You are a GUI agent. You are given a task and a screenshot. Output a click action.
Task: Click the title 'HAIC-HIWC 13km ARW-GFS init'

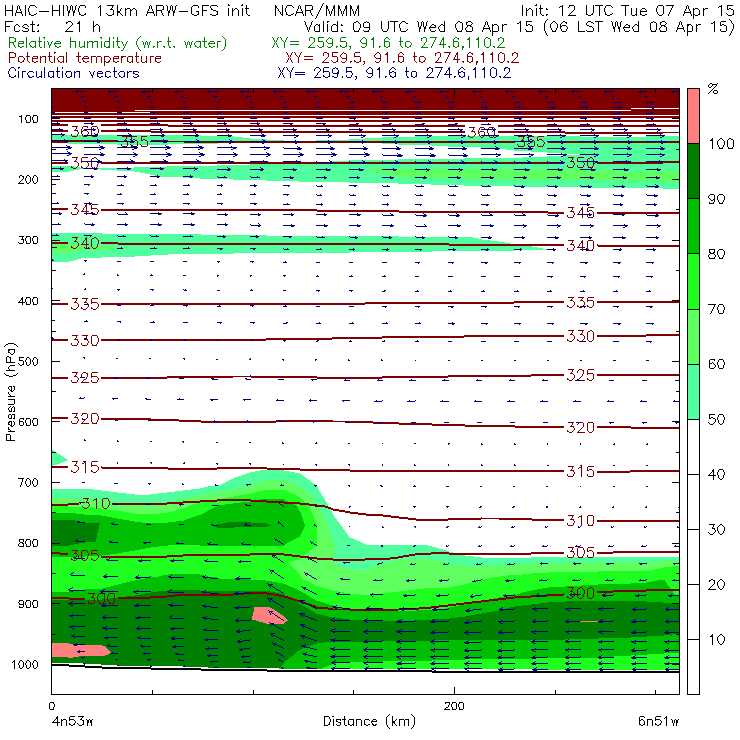[127, 10]
